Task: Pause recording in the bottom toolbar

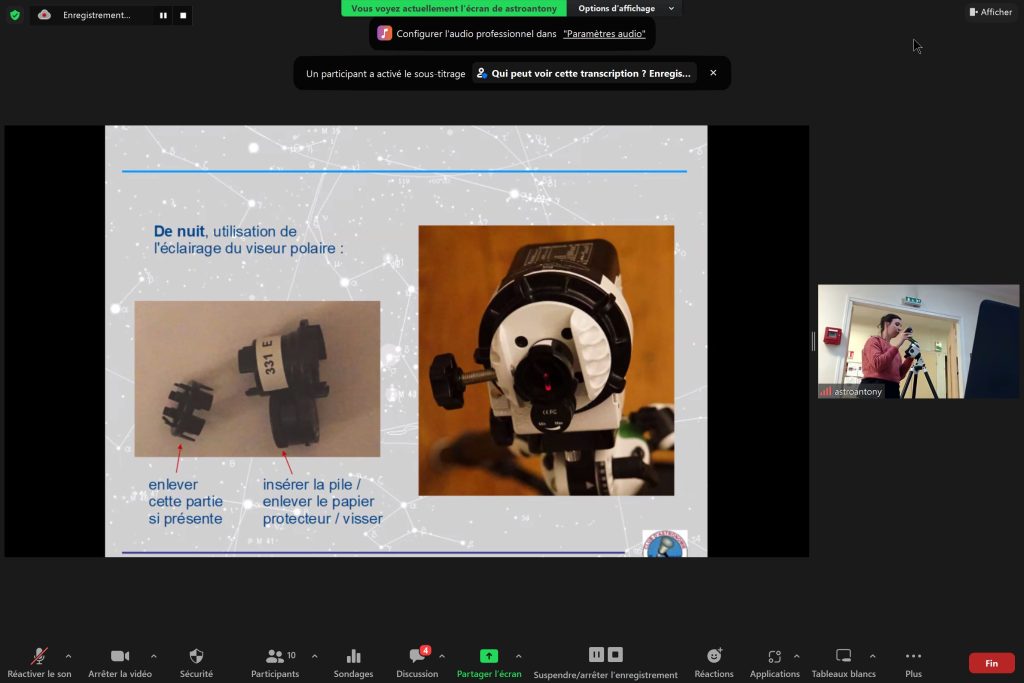Action: [596, 654]
